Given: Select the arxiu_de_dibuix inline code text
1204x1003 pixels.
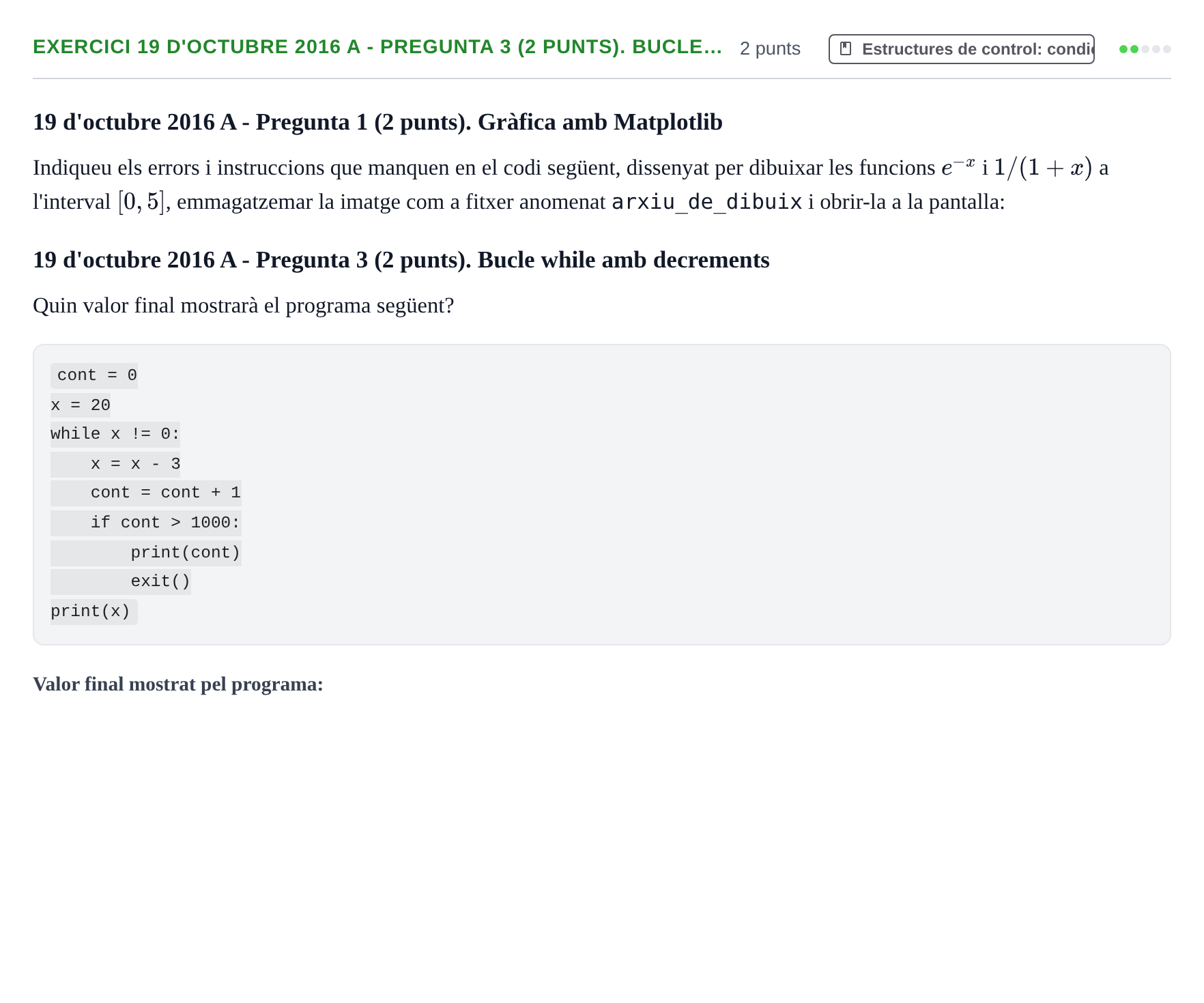Looking at the screenshot, I should (x=707, y=202).
